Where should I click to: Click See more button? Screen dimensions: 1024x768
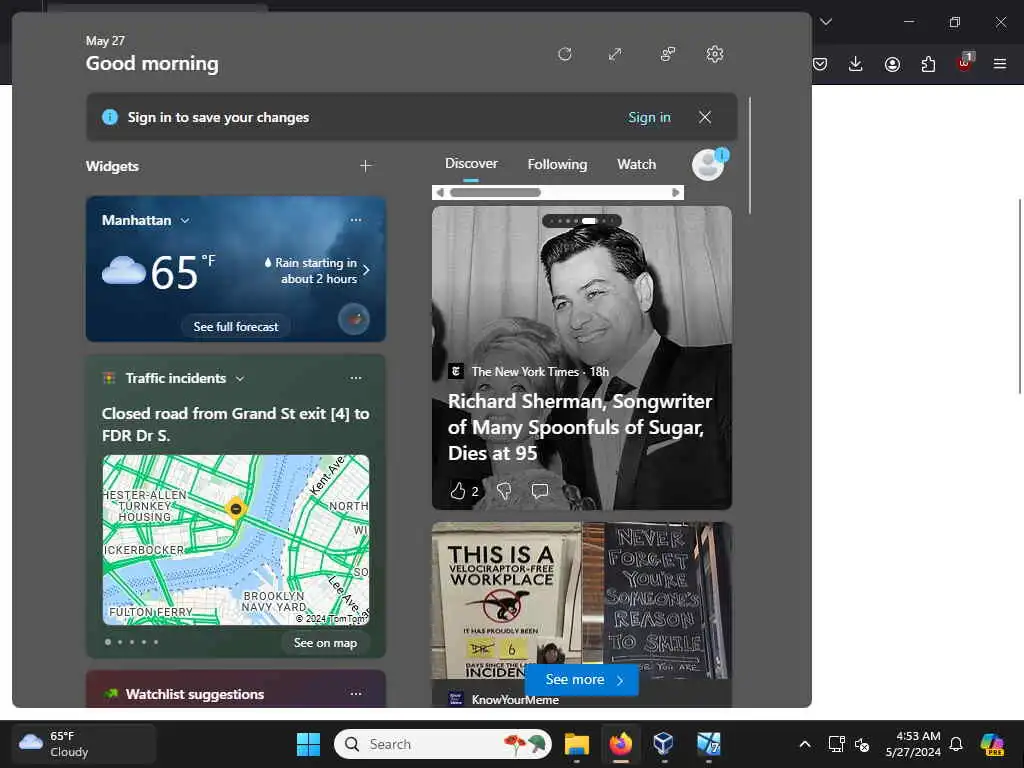pos(582,680)
